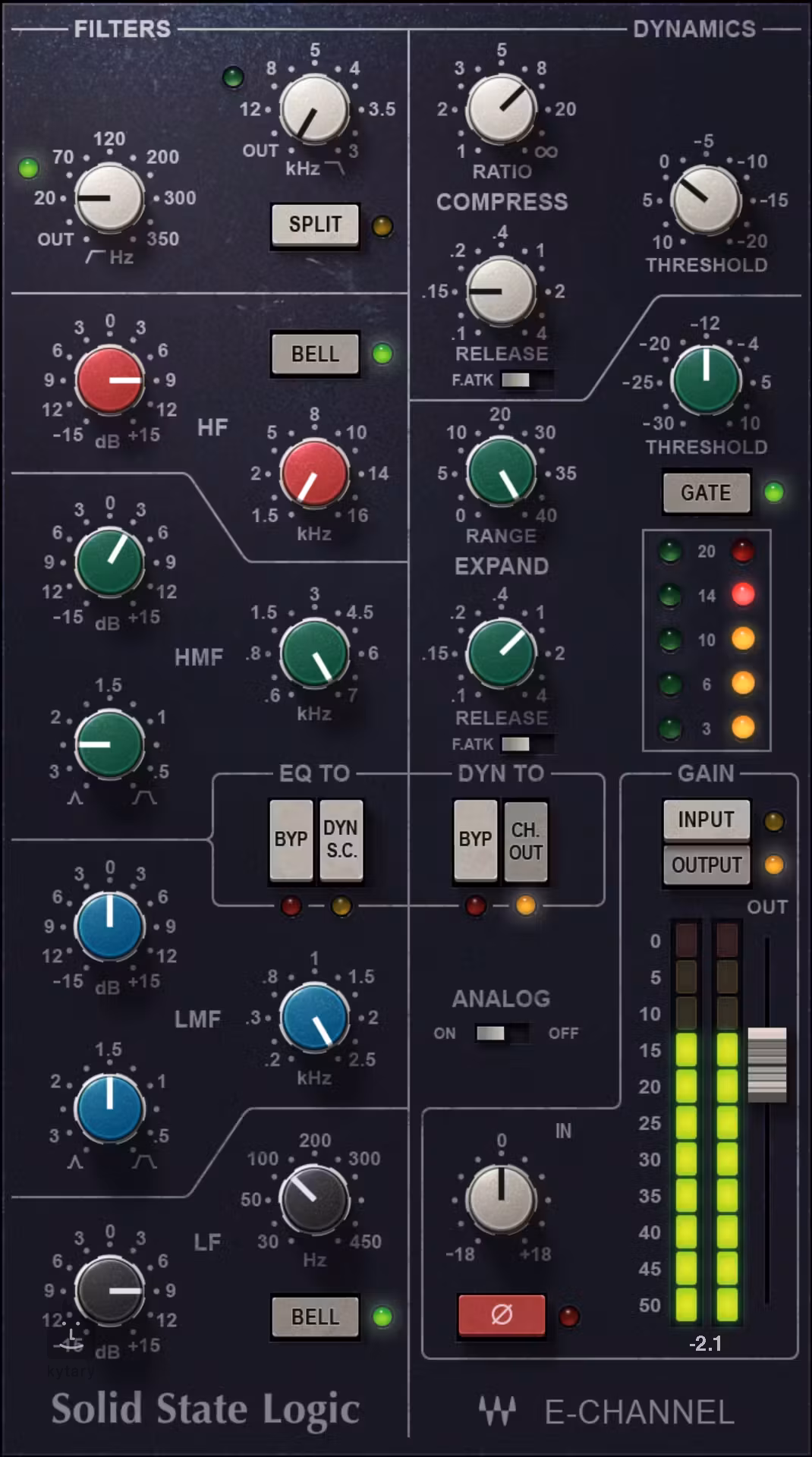
Task: Click the input gain IN knob
Action: click(501, 1200)
